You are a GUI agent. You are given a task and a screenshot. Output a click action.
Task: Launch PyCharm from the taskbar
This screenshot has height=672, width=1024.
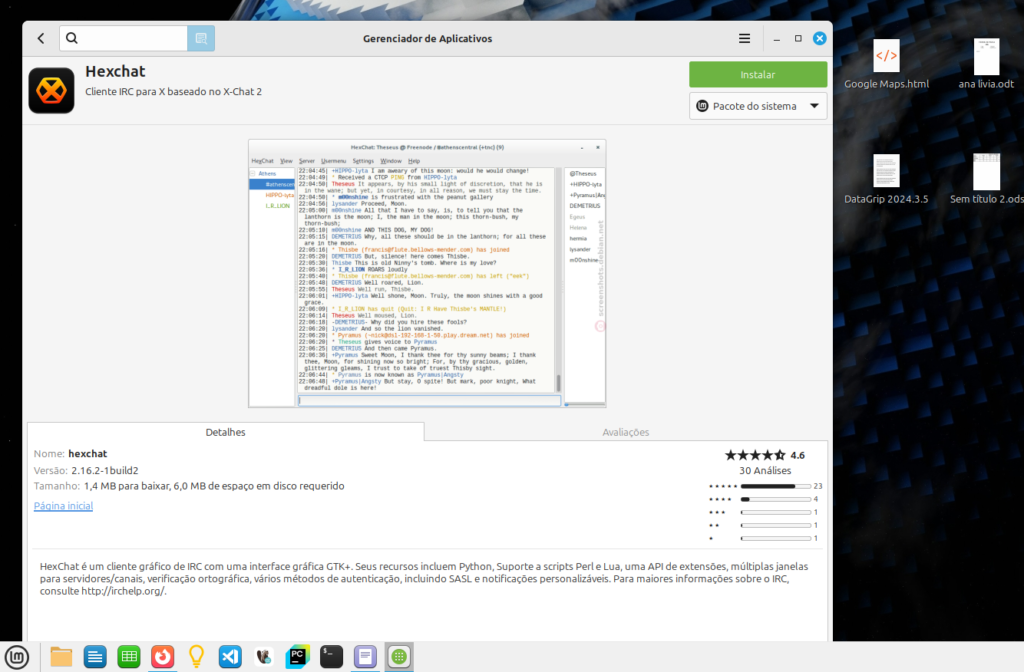298,657
